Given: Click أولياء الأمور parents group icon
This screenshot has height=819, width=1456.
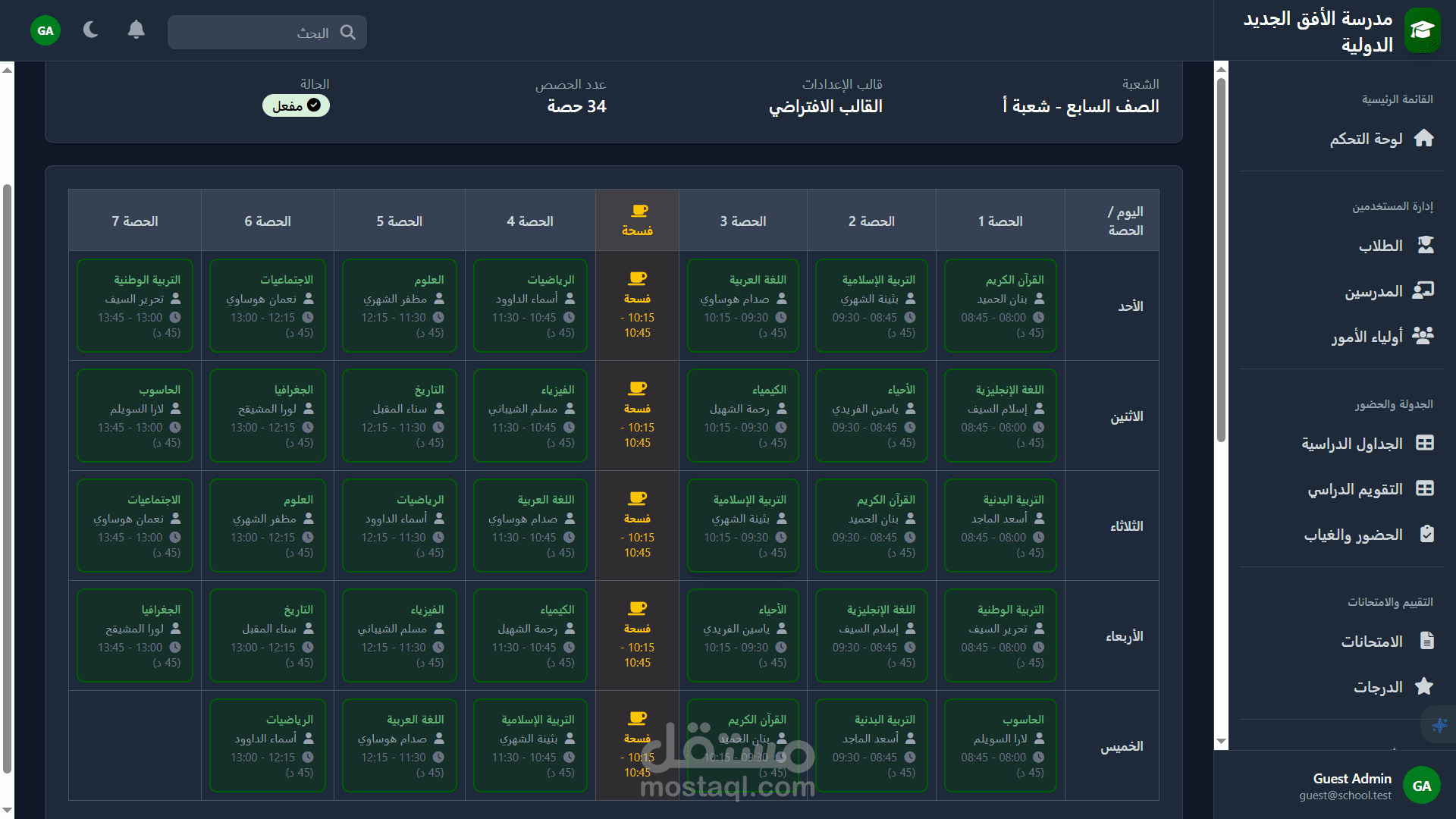Looking at the screenshot, I should (x=1423, y=336).
